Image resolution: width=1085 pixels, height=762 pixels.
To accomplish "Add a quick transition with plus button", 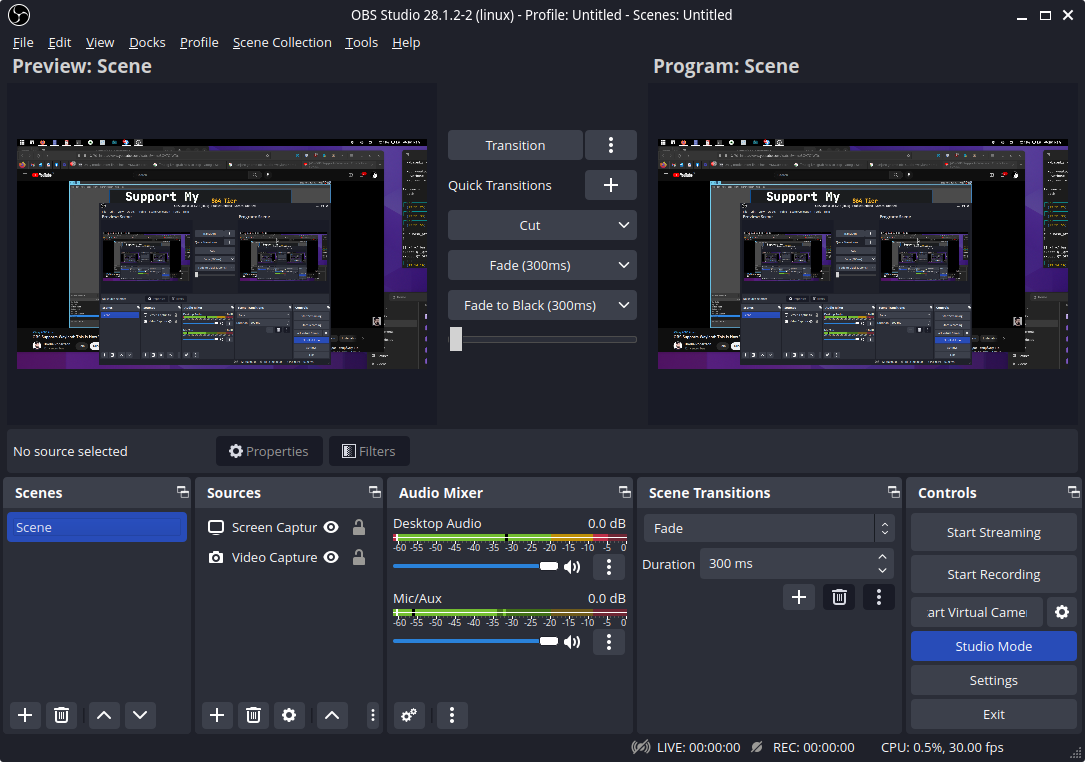I will point(610,185).
